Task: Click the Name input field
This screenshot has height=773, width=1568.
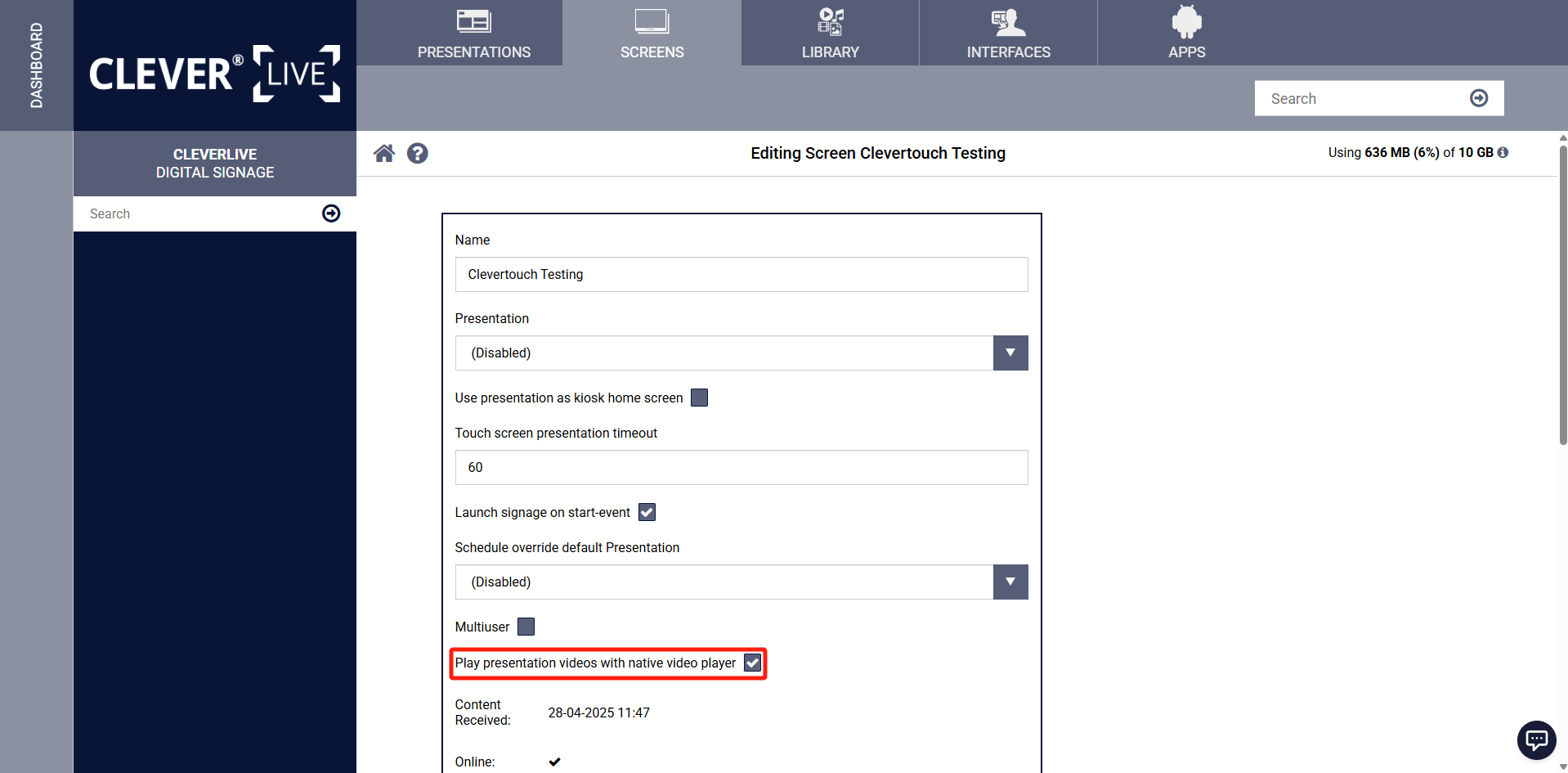Action: (741, 275)
